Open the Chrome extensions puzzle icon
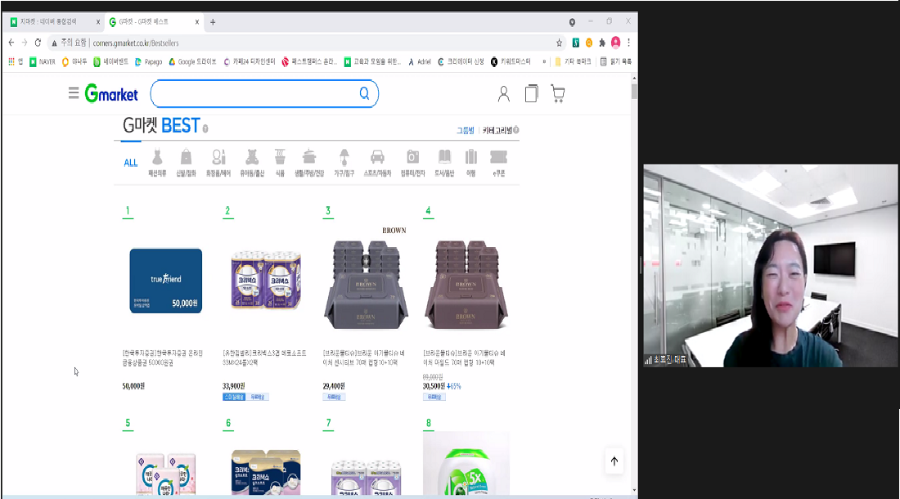900x499 pixels. [x=602, y=42]
